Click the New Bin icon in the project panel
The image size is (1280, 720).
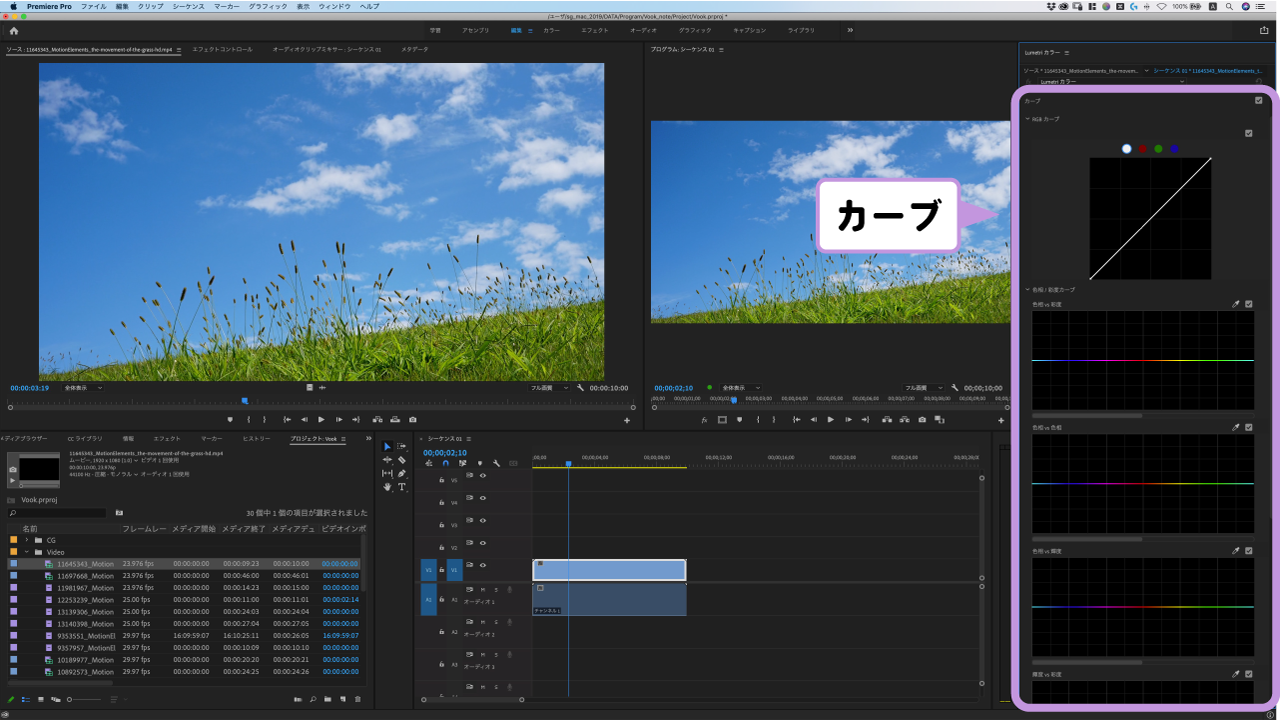(x=328, y=699)
